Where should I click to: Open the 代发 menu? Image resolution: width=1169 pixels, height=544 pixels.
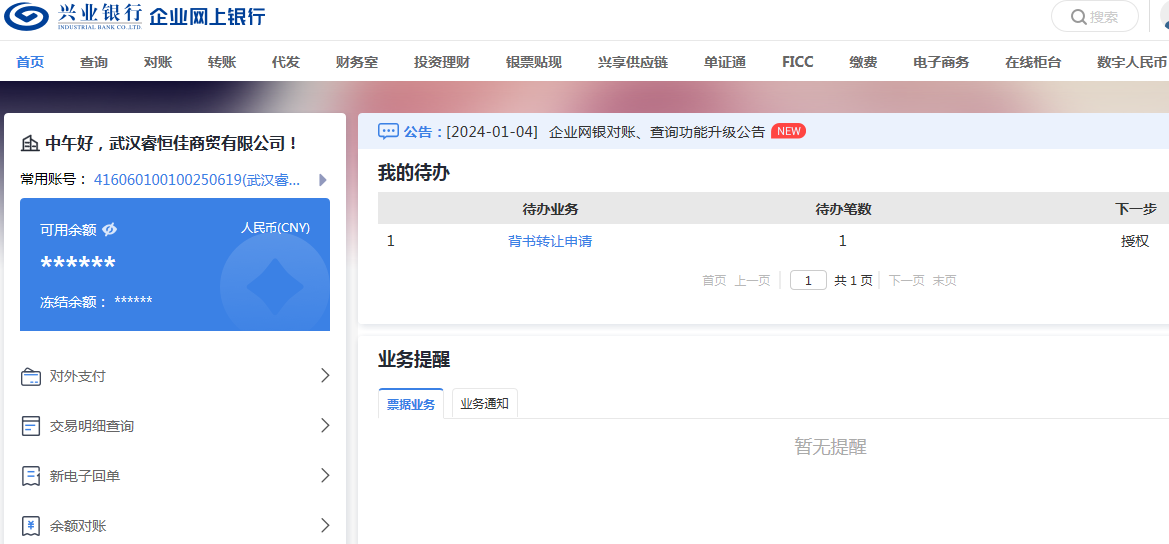tap(286, 63)
